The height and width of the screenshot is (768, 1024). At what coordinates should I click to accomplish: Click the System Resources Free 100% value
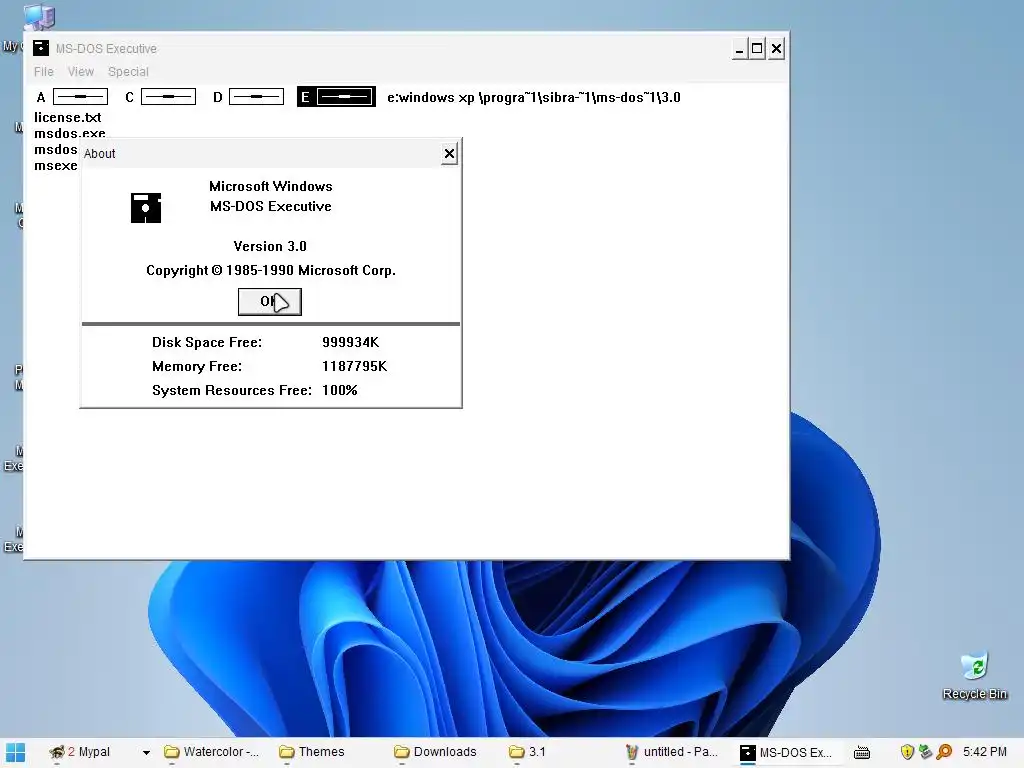point(340,391)
